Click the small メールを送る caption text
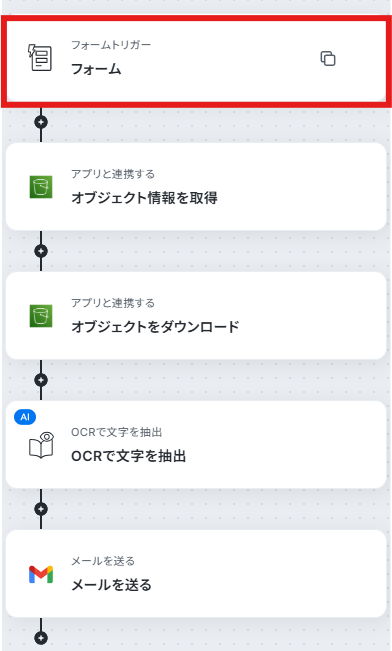The width and height of the screenshot is (392, 651). [x=103, y=561]
